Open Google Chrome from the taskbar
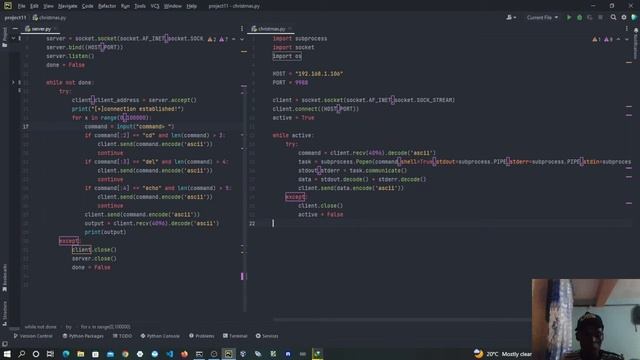The width and height of the screenshot is (640, 360). (x=125, y=354)
